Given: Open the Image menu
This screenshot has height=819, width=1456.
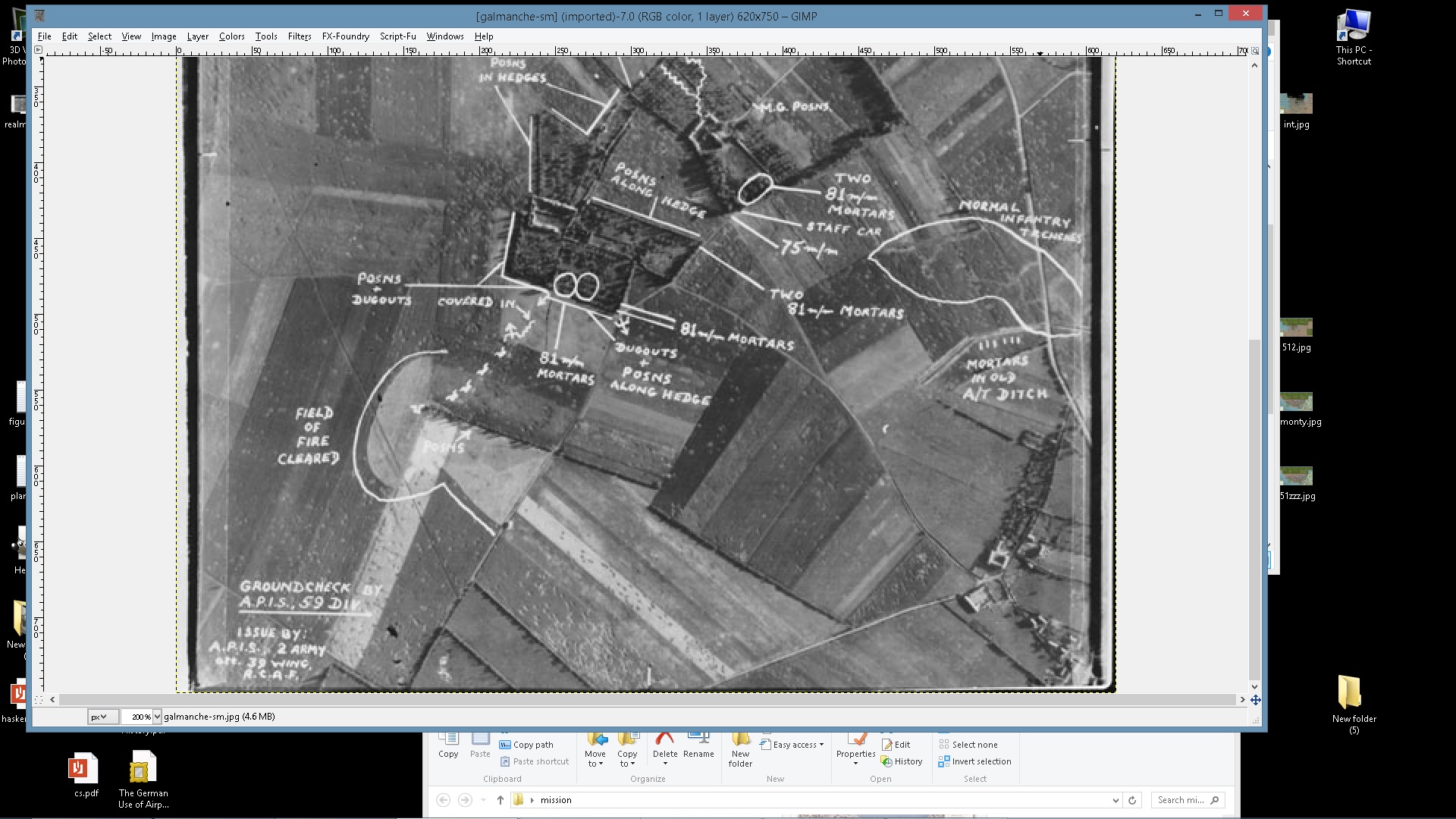Looking at the screenshot, I should [164, 36].
